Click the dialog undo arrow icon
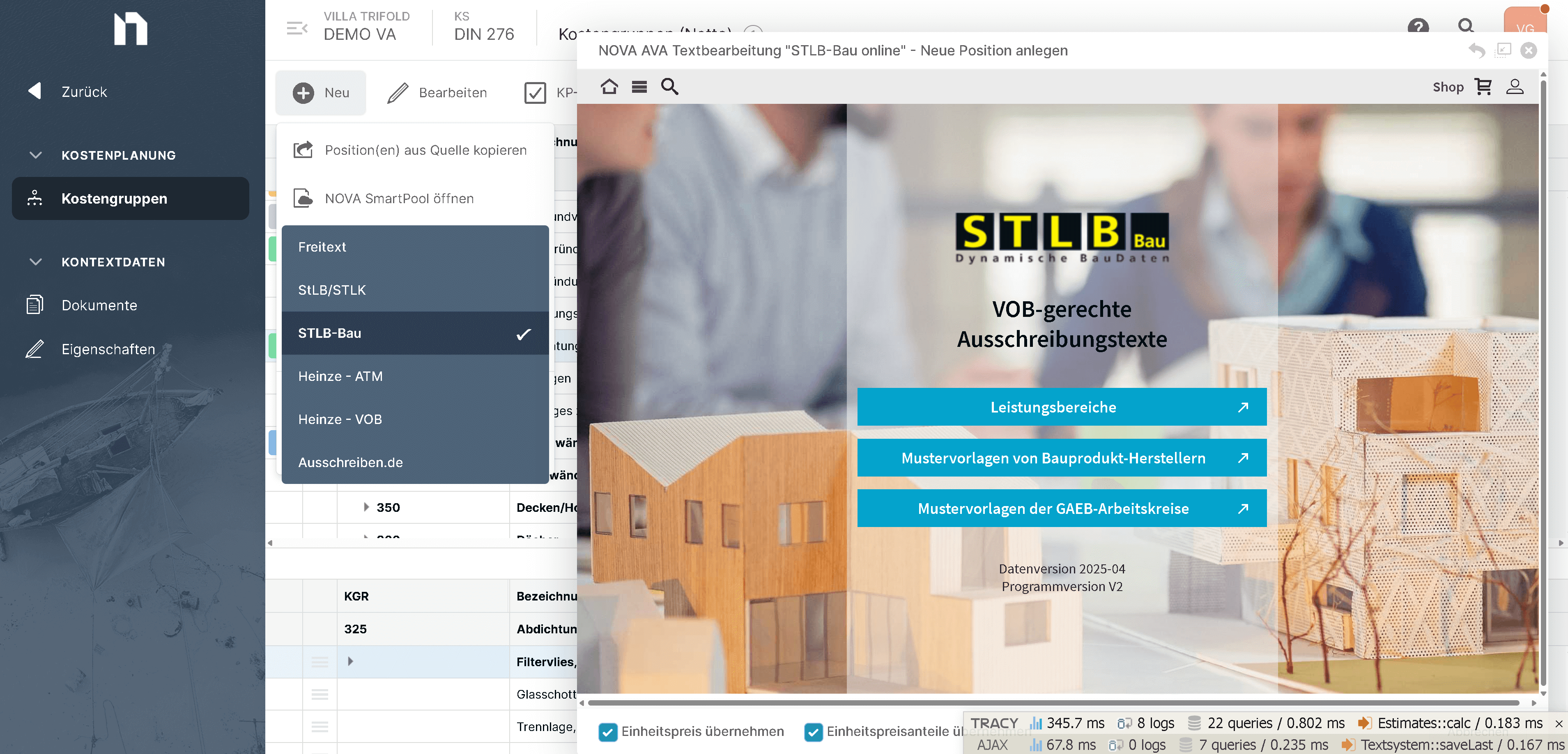This screenshot has width=1568, height=754. click(1477, 50)
